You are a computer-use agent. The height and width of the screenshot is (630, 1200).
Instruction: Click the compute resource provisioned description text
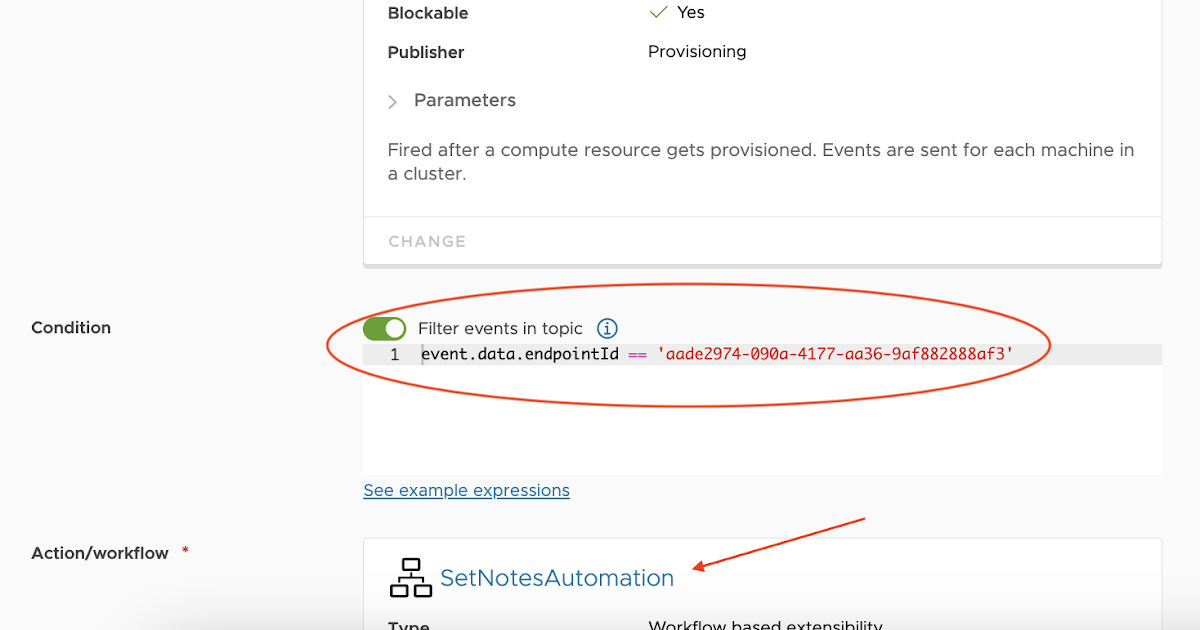[760, 161]
